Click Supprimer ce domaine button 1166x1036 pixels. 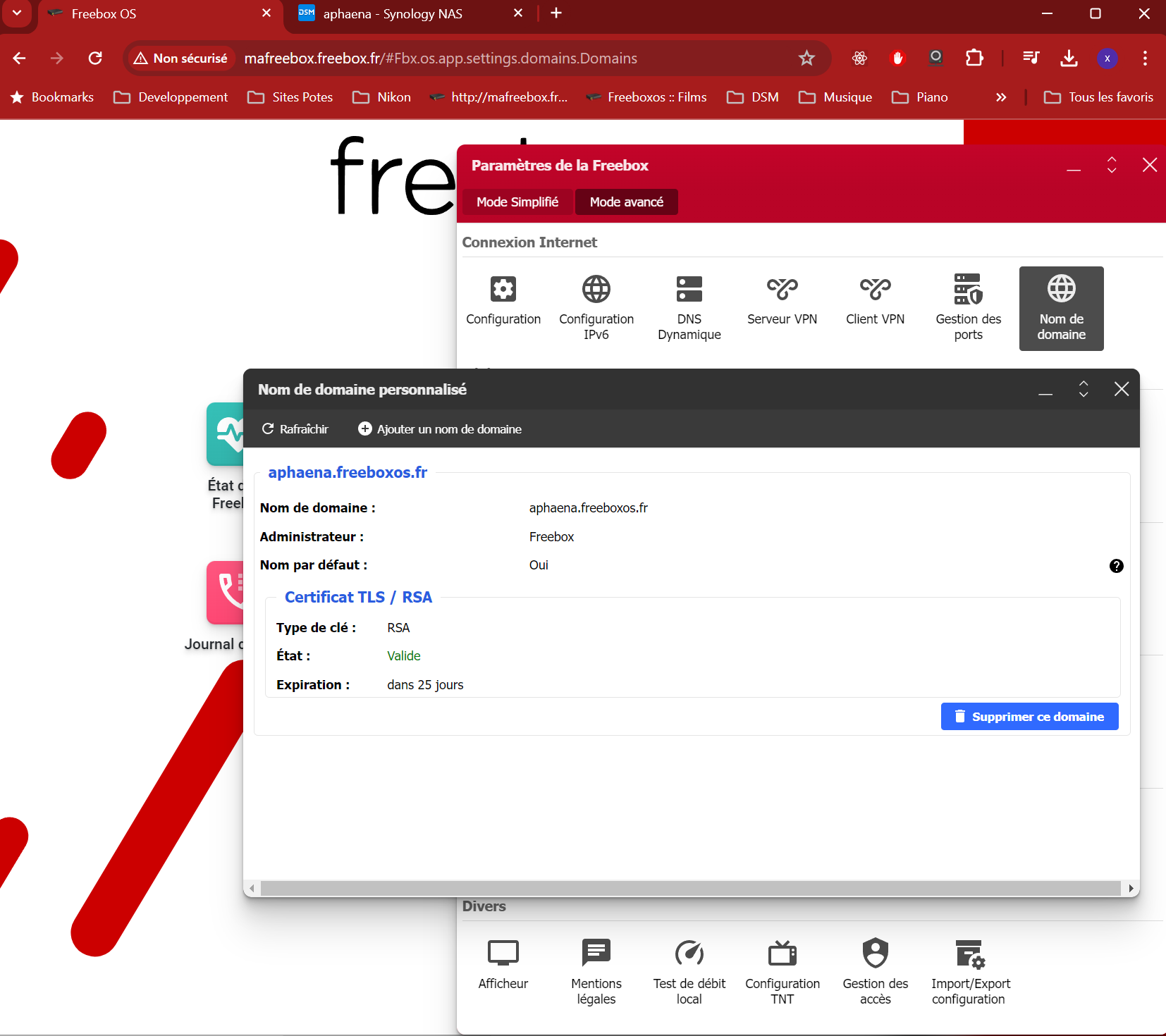click(1029, 717)
